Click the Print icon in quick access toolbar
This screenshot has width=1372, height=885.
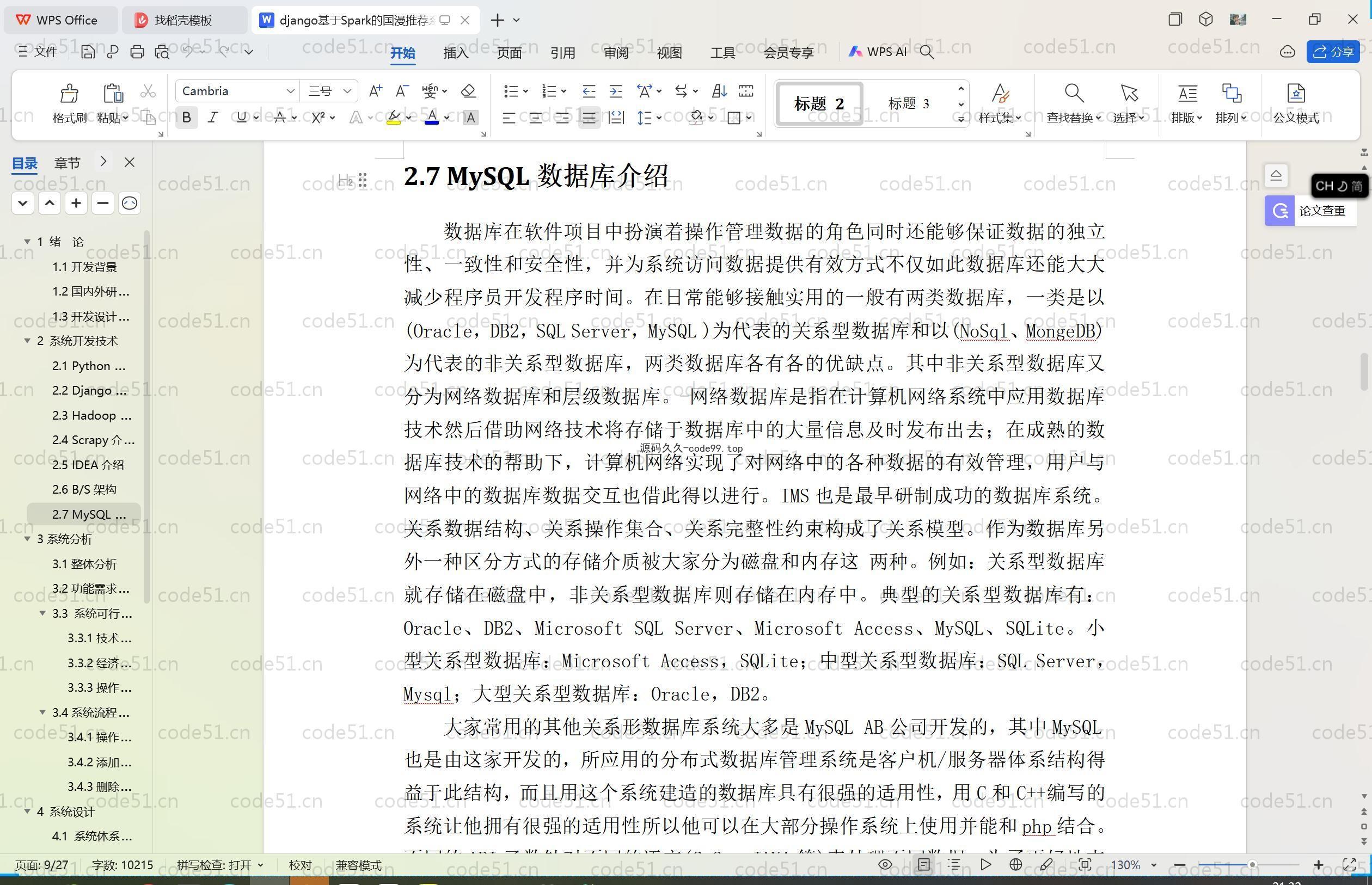[x=137, y=52]
